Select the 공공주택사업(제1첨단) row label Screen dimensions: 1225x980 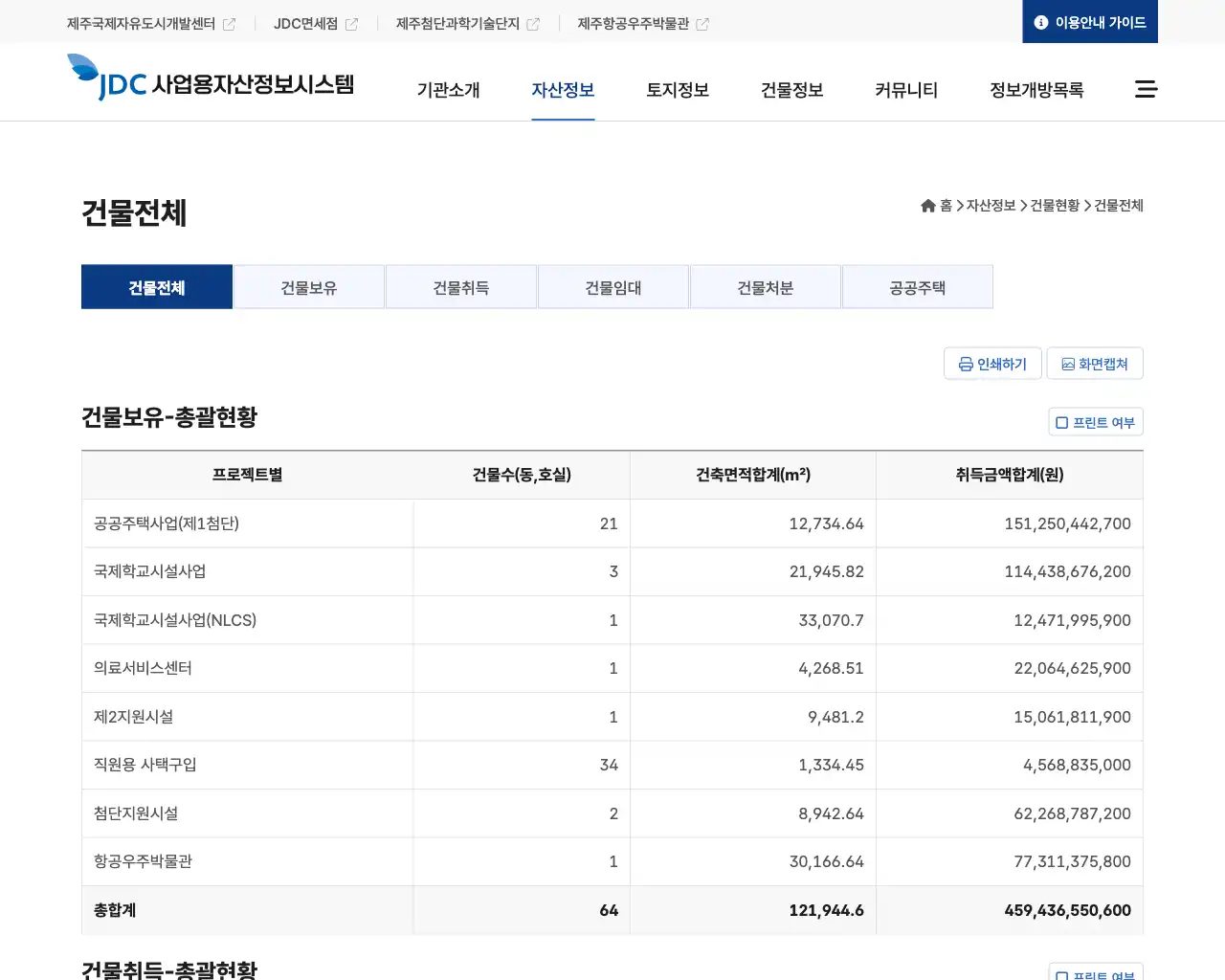167,523
